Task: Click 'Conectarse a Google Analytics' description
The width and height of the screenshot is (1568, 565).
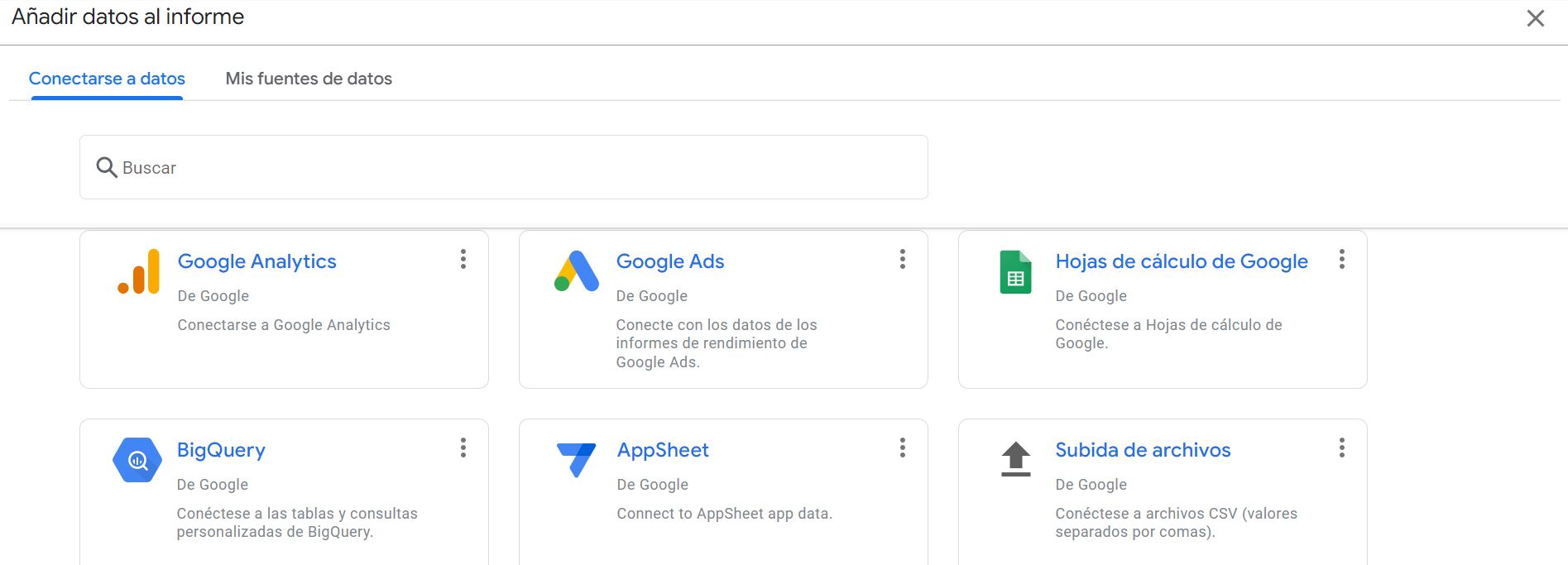Action: coord(284,325)
